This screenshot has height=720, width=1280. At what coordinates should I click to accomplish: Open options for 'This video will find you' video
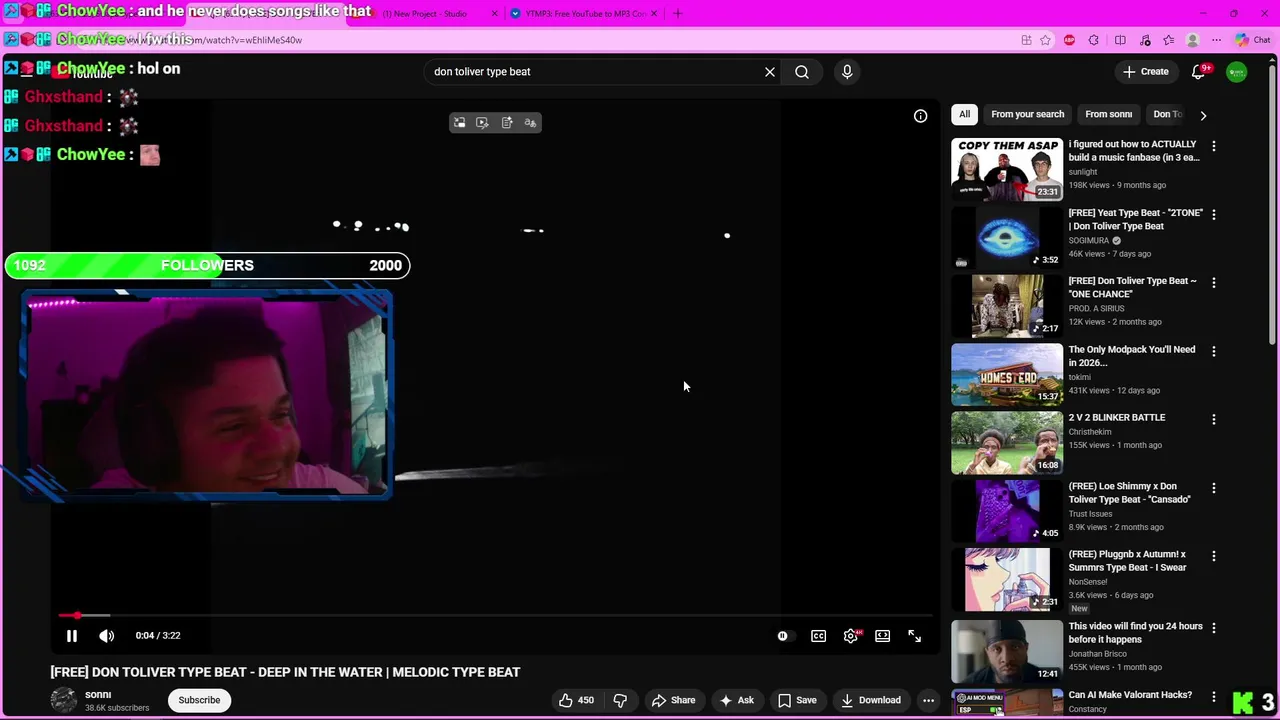(x=1214, y=628)
